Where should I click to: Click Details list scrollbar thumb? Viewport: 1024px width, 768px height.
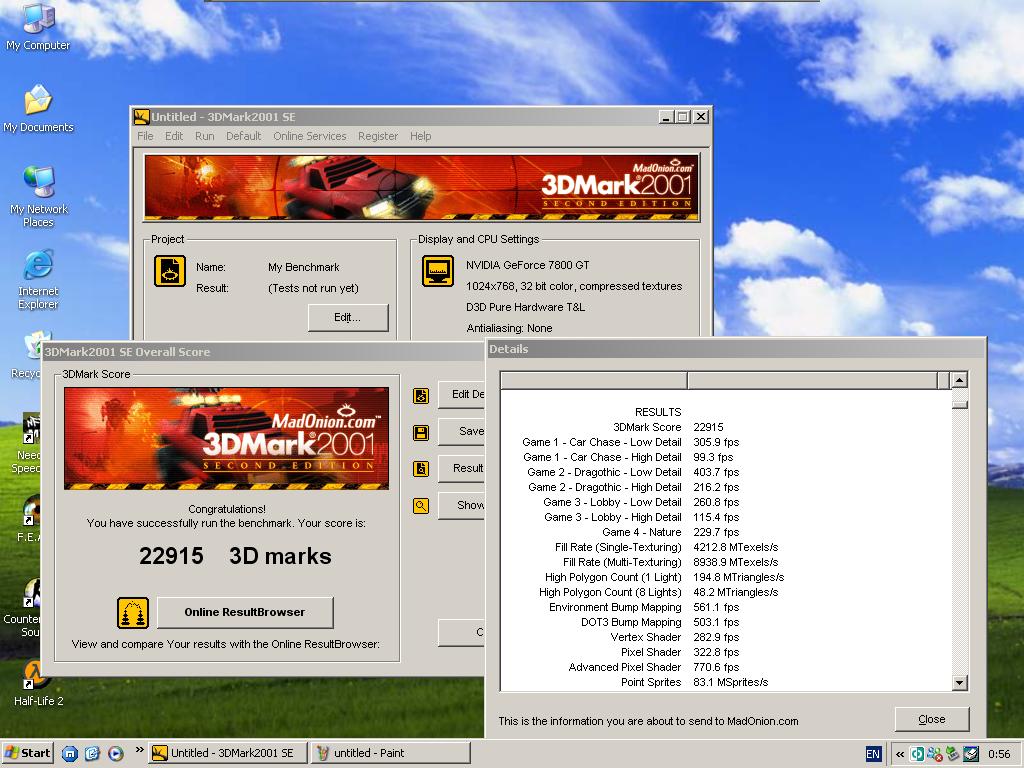(x=959, y=404)
